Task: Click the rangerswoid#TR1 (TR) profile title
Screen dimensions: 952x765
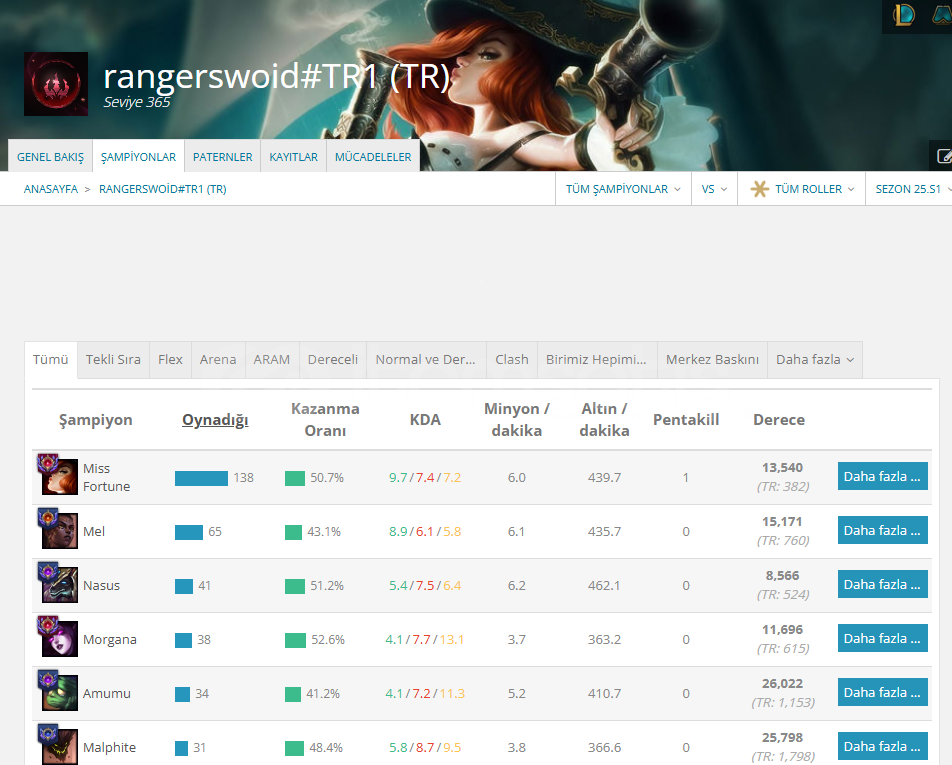Action: click(277, 76)
